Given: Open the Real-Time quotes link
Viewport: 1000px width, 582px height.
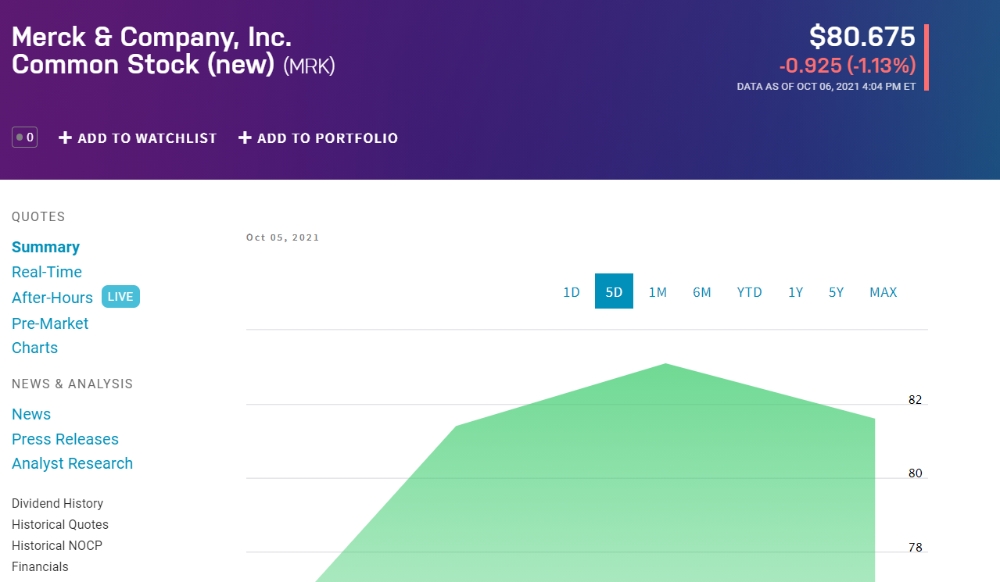Looking at the screenshot, I should (x=47, y=272).
